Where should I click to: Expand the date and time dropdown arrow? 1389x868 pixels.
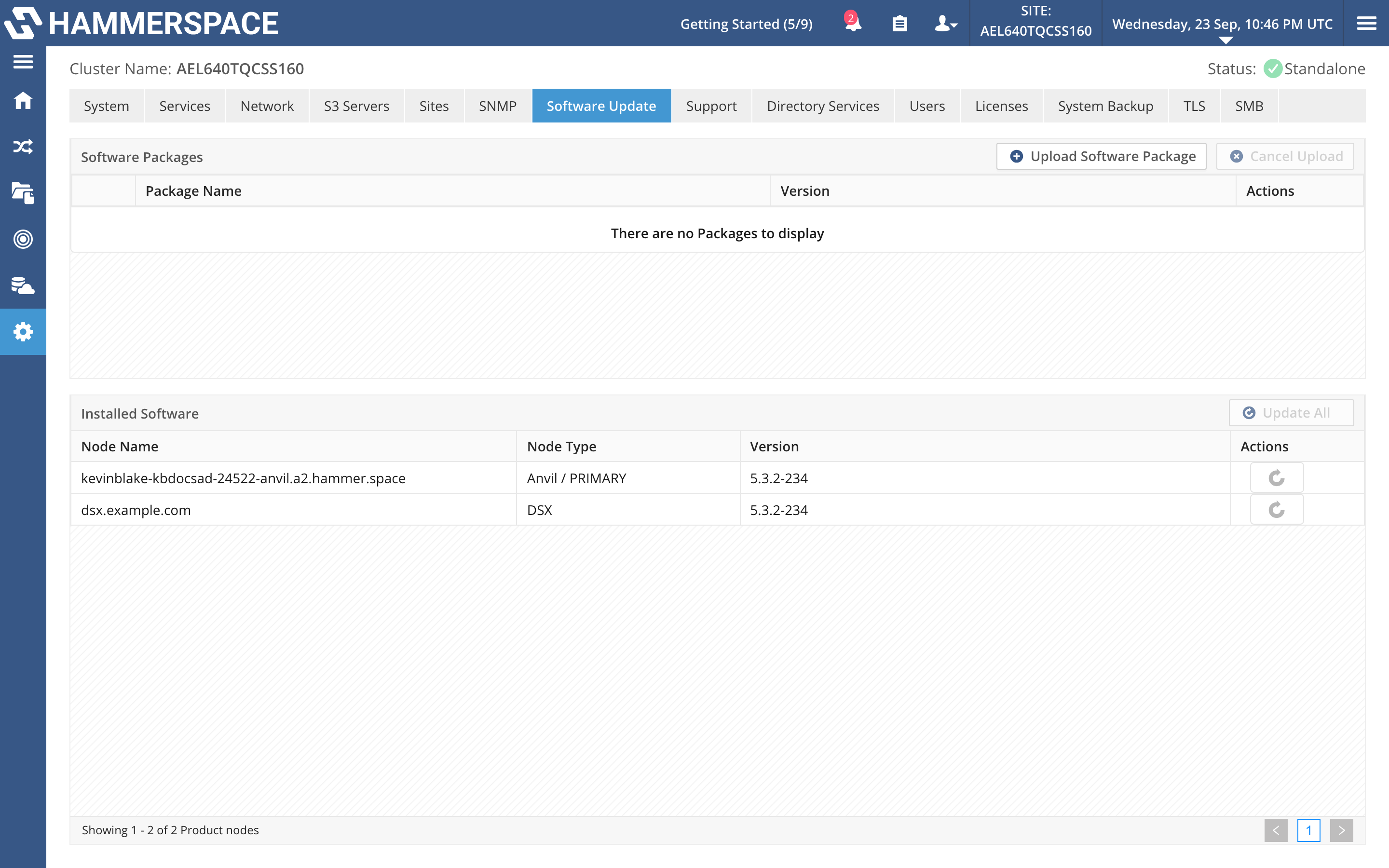[1226, 40]
